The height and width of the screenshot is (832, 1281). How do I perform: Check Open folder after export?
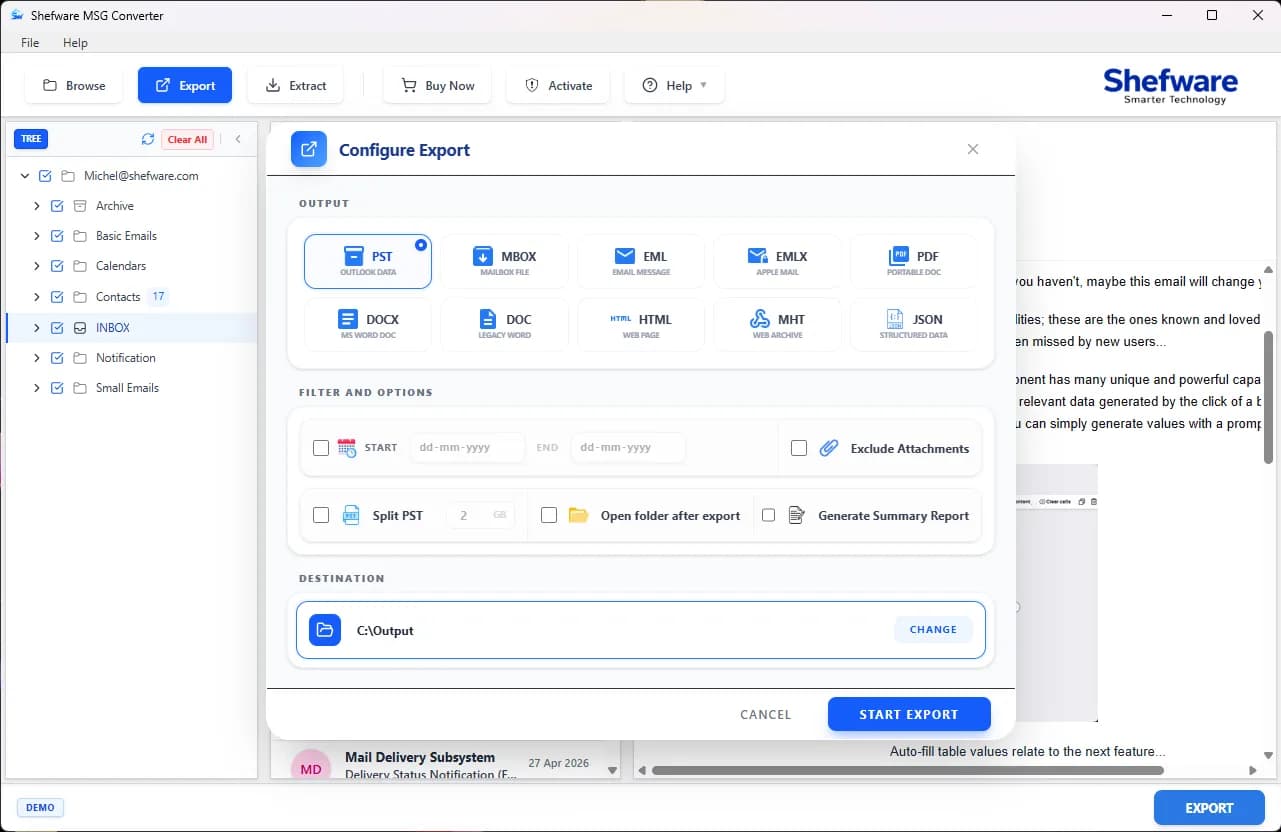pos(549,515)
